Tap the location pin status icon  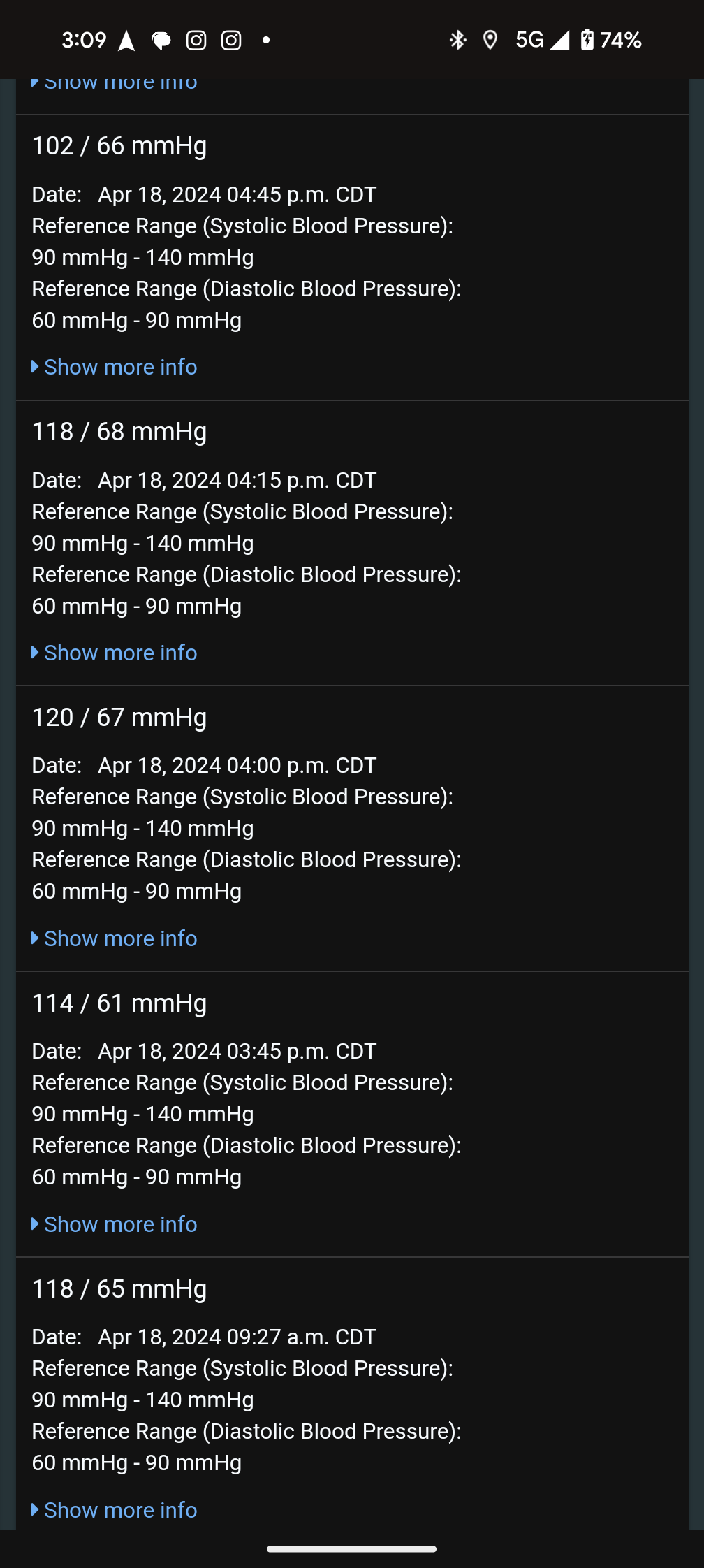pos(490,41)
